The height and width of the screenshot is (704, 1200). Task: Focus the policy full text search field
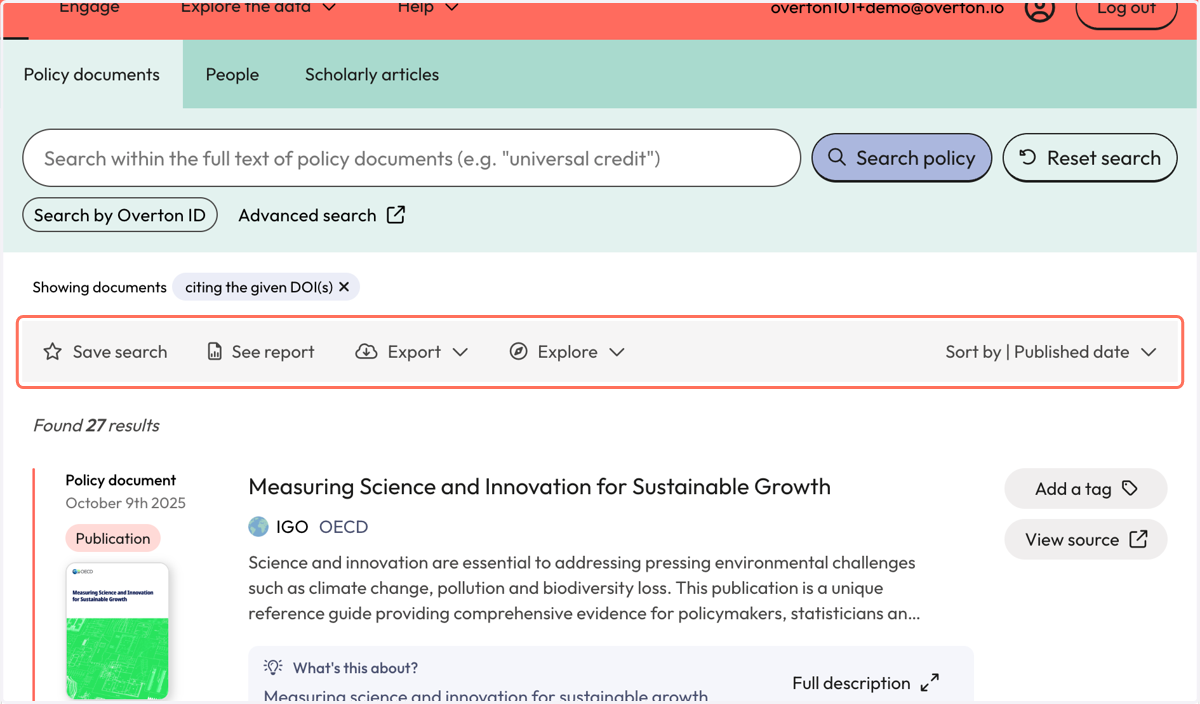coord(412,158)
